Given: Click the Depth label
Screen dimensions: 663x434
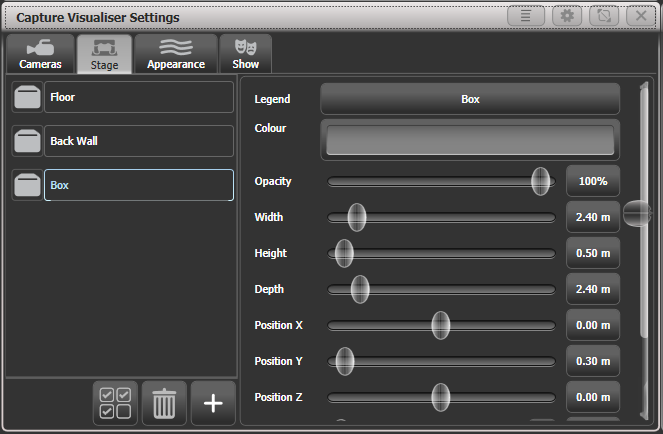Looking at the screenshot, I should (269, 289).
